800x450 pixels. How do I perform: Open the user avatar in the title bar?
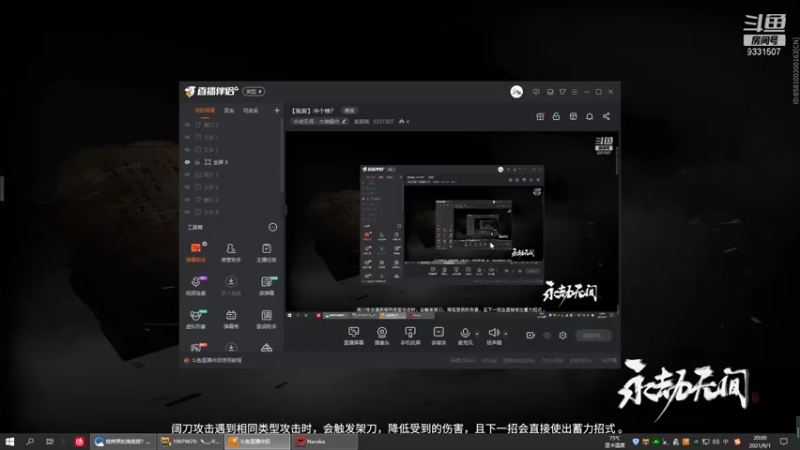click(516, 92)
